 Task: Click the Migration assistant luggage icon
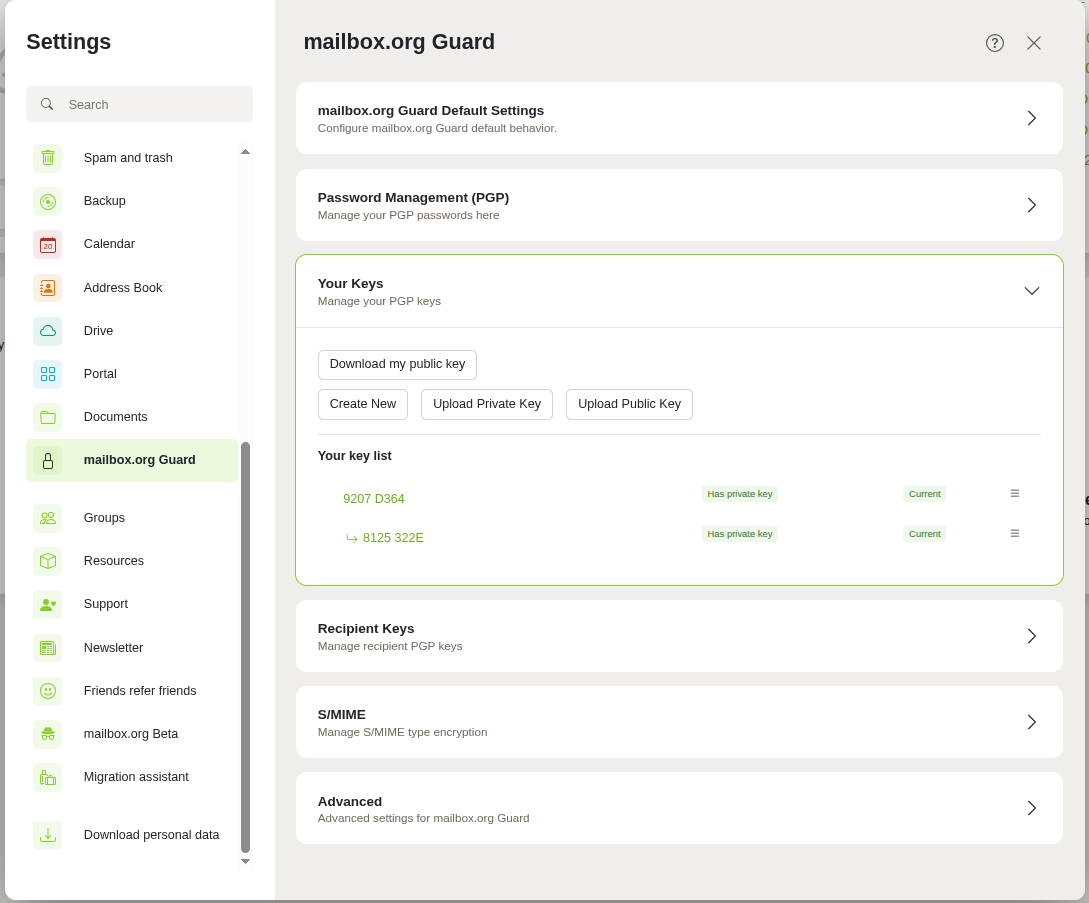48,777
